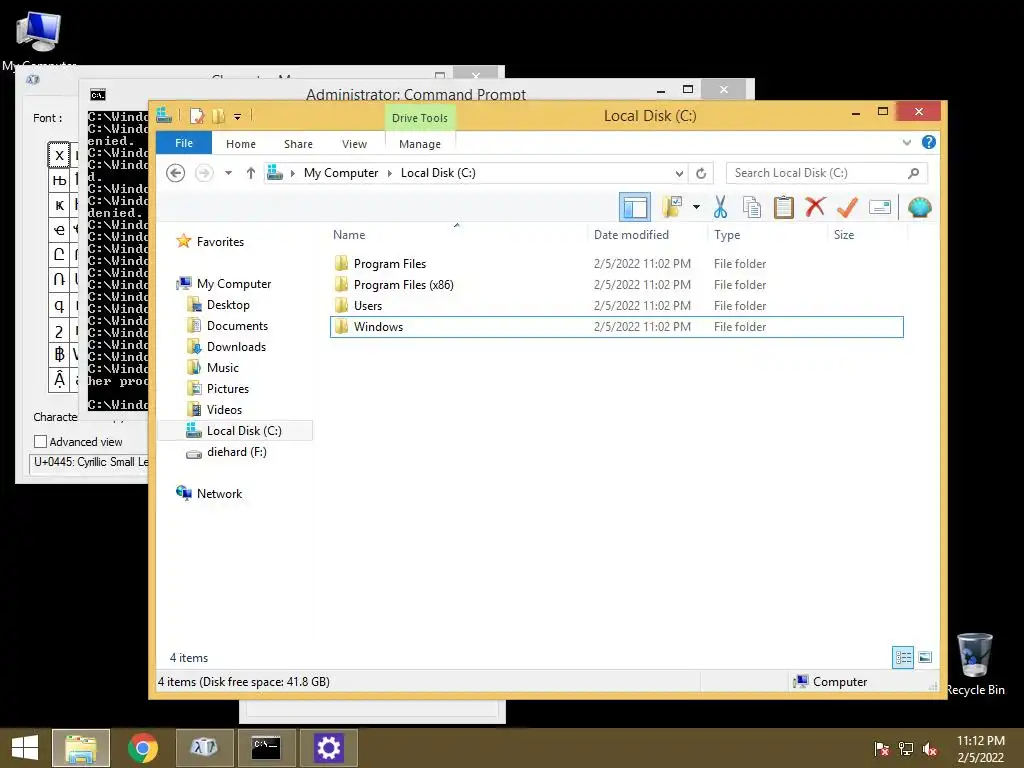The height and width of the screenshot is (768, 1024).
Task: Open the folder options toolbar icon
Action: click(672, 208)
